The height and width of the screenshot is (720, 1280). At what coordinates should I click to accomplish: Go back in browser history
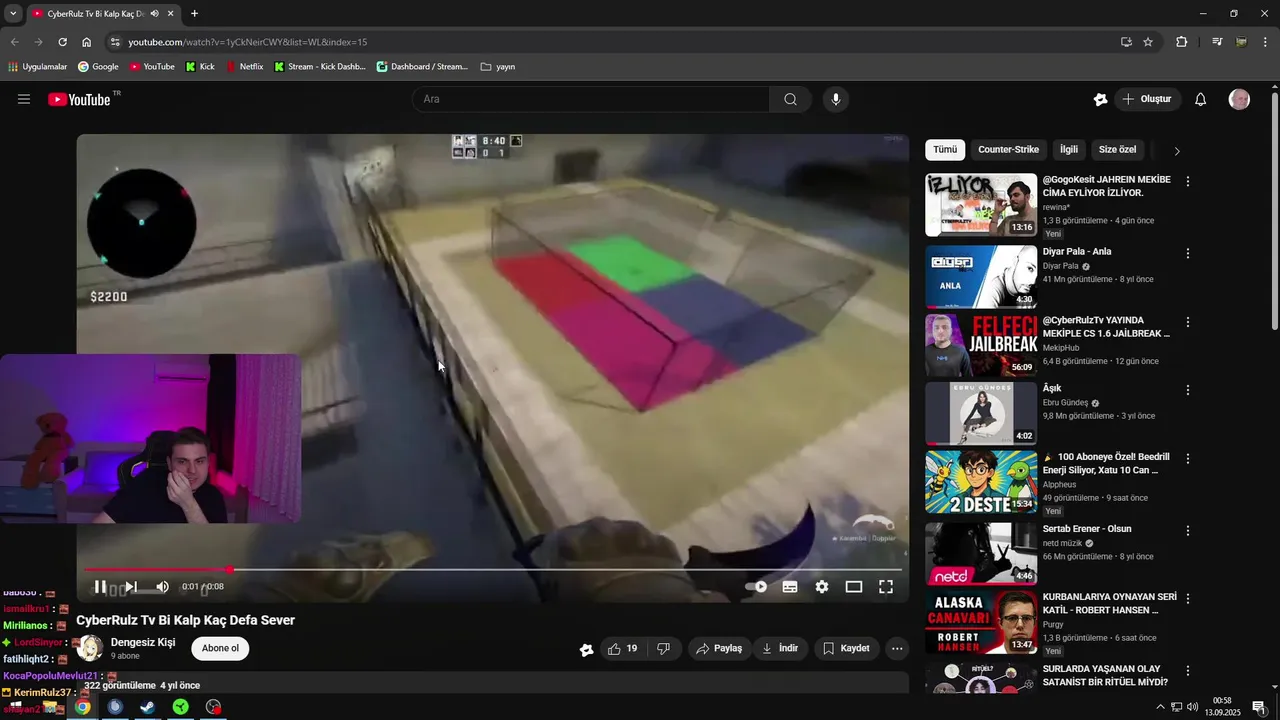[14, 42]
